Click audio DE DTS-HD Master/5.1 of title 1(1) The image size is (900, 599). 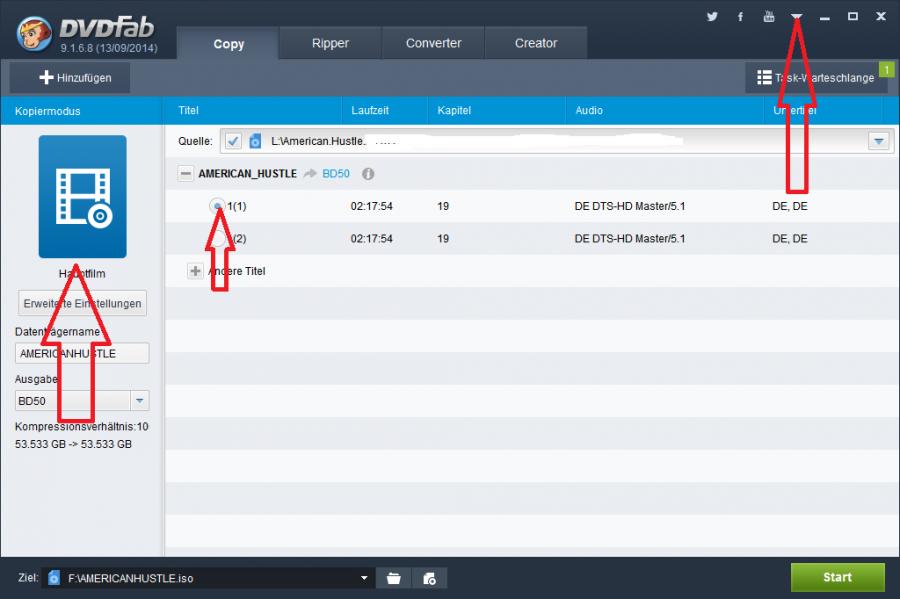click(630, 206)
